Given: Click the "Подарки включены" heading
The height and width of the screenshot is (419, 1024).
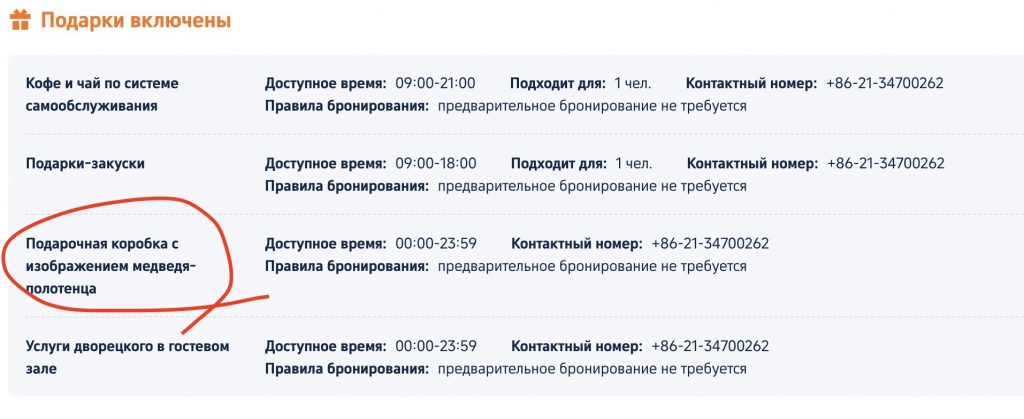Looking at the screenshot, I should [136, 21].
